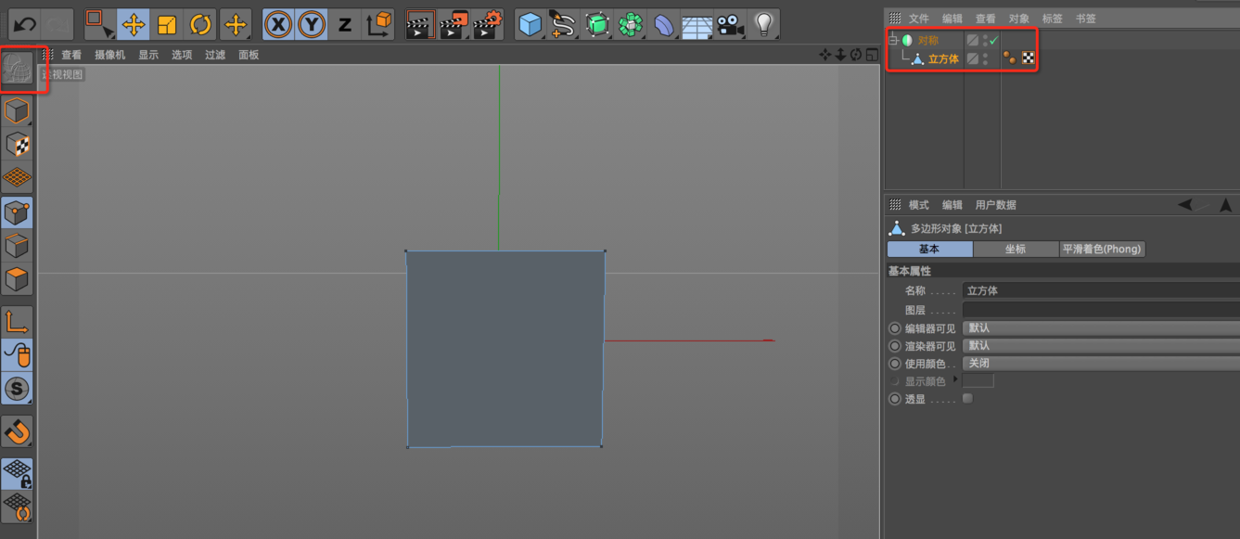Toggle Enable Snap magnet icon
1240x539 pixels.
[17, 432]
